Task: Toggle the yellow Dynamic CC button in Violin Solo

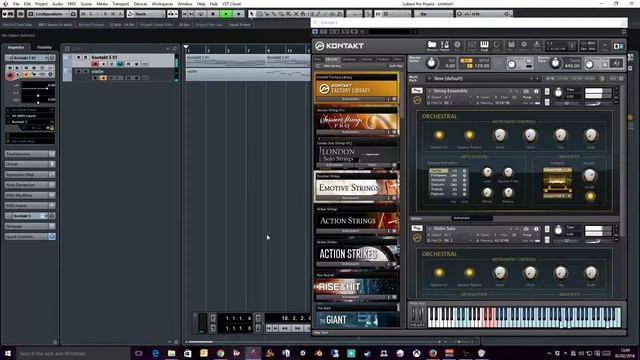Action: [439, 273]
